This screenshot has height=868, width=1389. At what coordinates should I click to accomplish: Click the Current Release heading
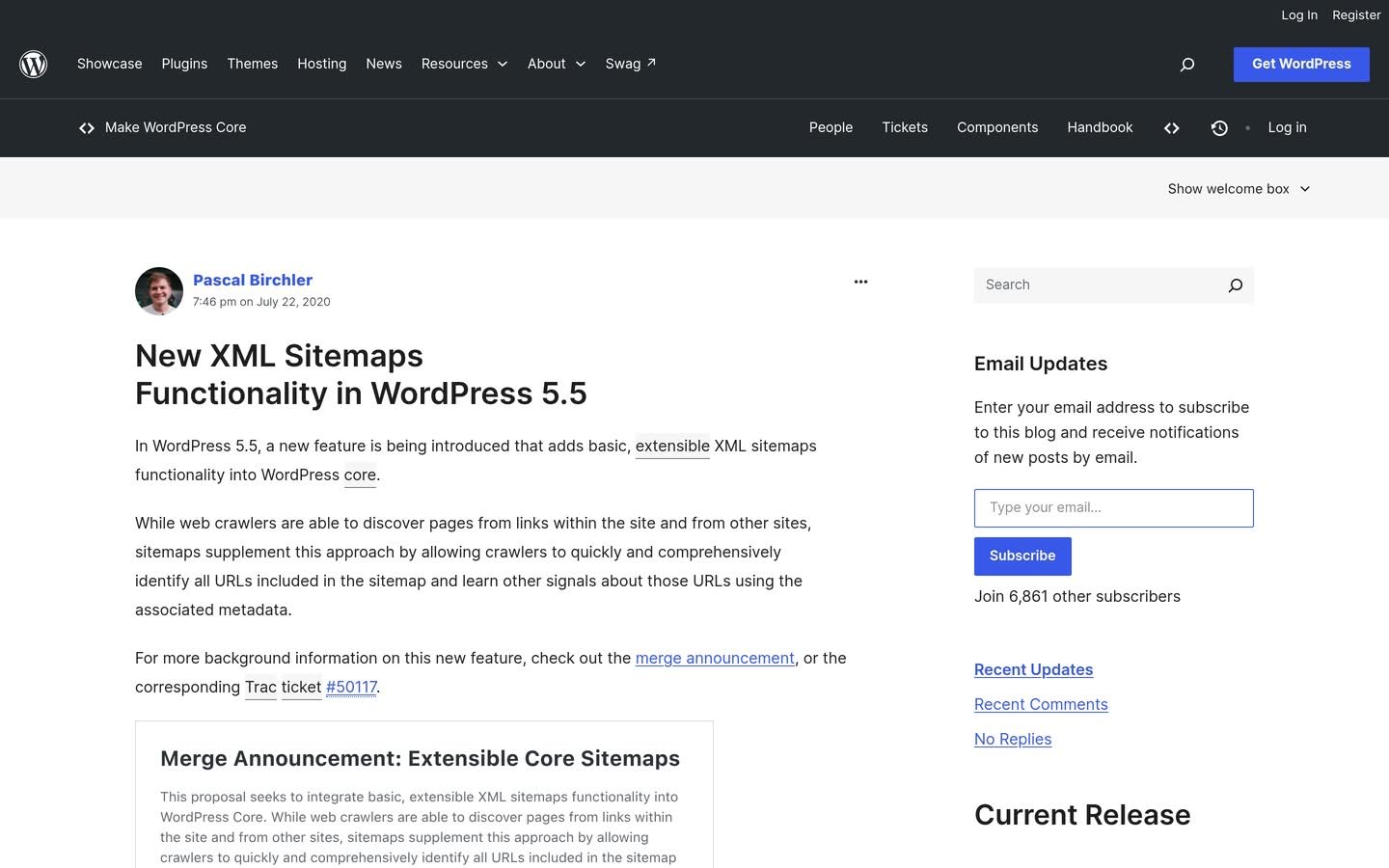pyautogui.click(x=1082, y=815)
